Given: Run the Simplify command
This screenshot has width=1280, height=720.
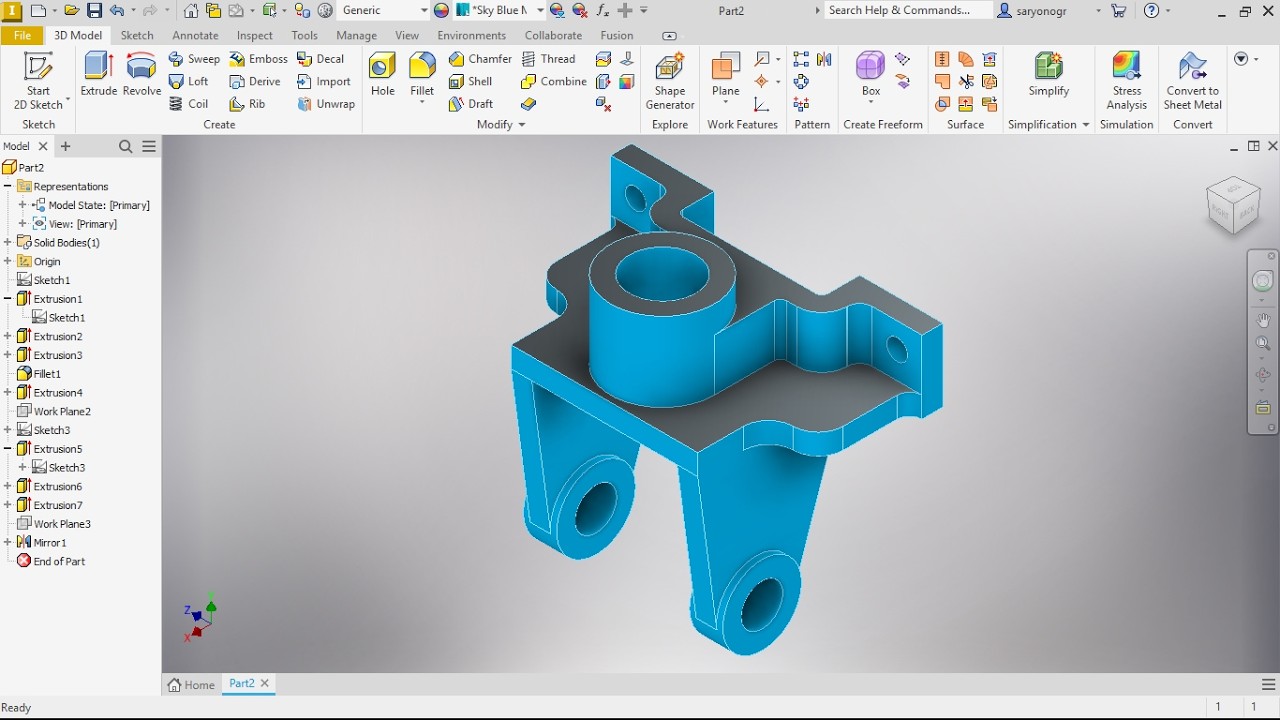Looking at the screenshot, I should 1049,74.
